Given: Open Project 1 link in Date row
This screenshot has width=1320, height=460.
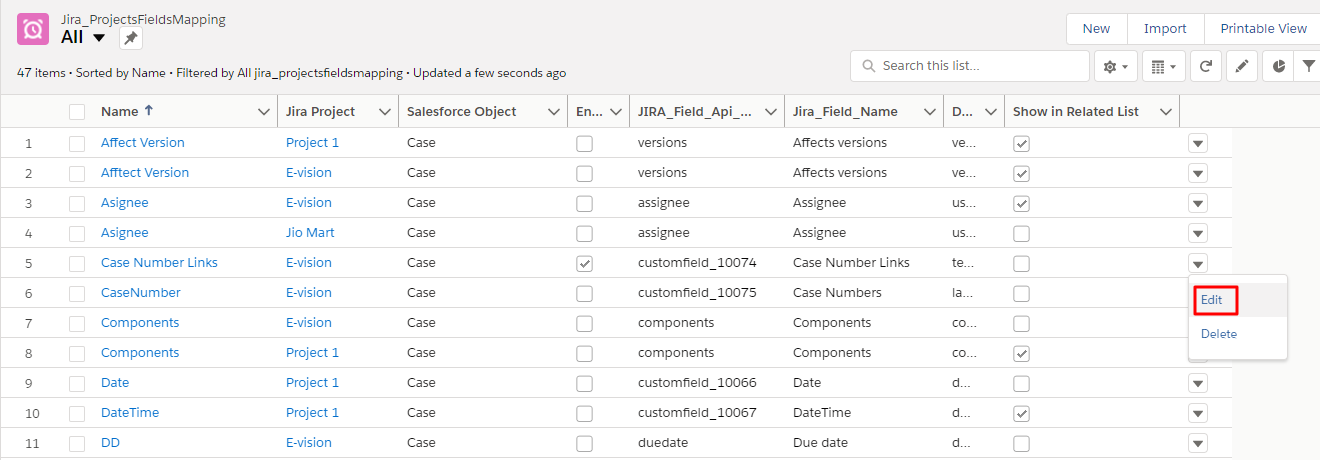Looking at the screenshot, I should pyautogui.click(x=312, y=383).
